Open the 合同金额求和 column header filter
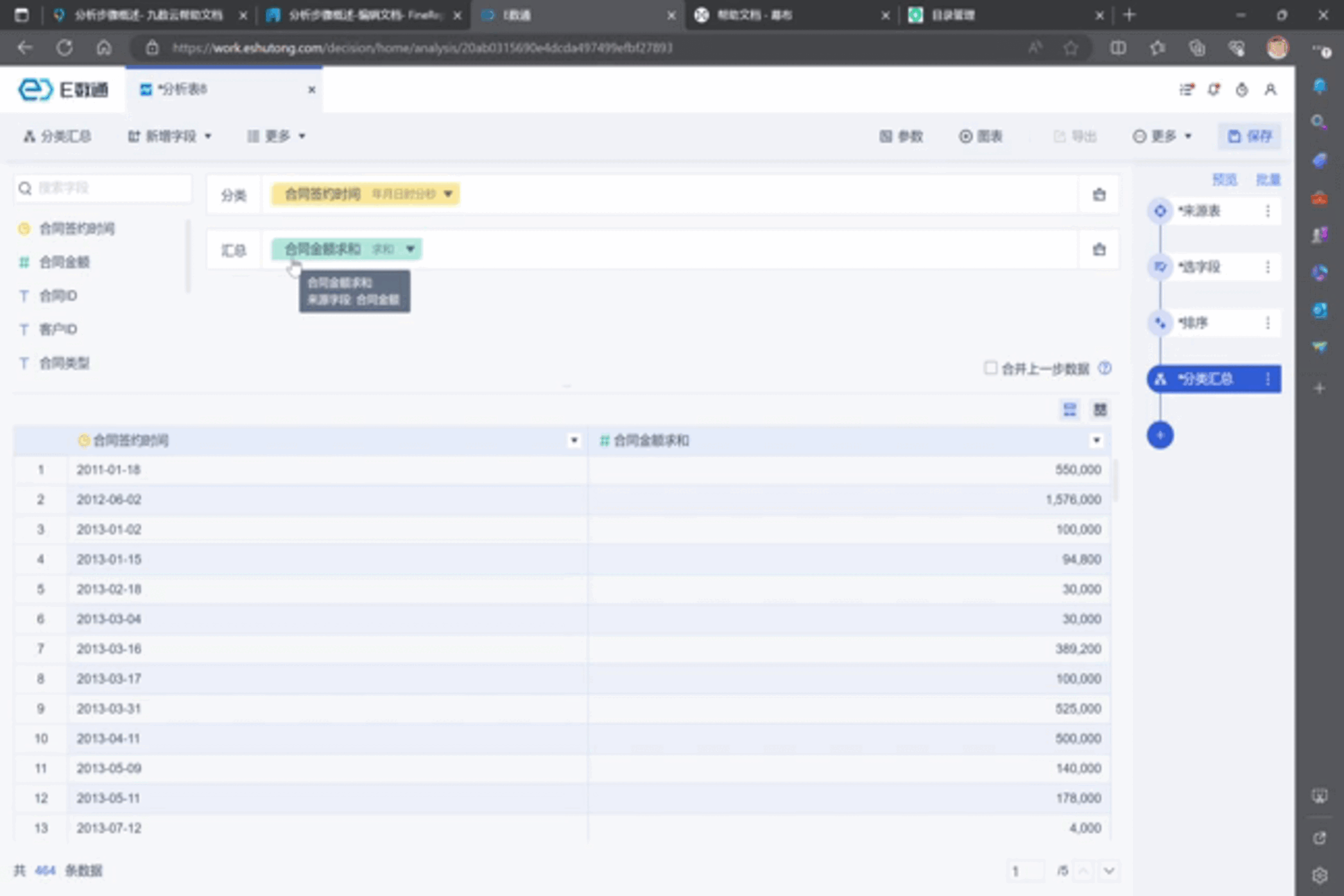 pos(1096,440)
